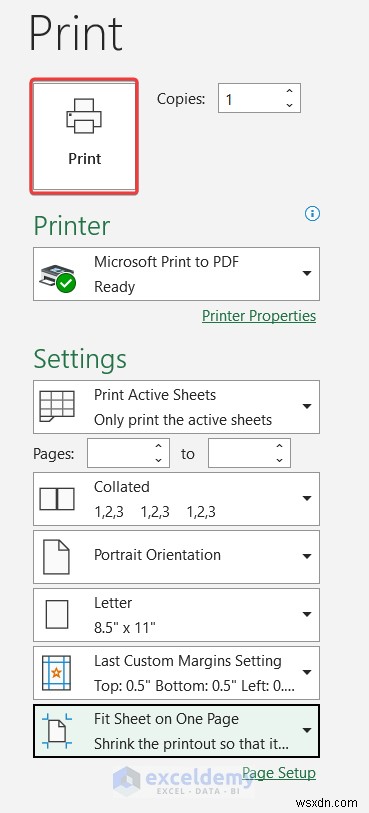Screen dimensions: 369x813
Task: Decrease the Copies count with down arrow
Action: click(289, 105)
